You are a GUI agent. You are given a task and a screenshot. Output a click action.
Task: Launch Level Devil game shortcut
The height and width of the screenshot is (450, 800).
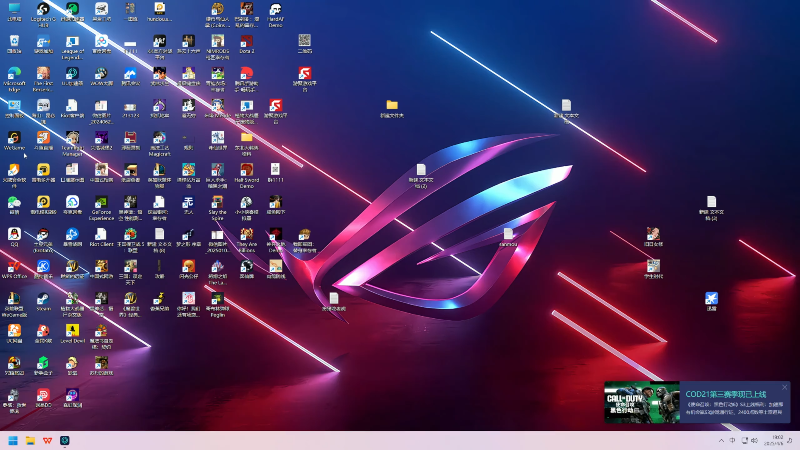coord(72,334)
